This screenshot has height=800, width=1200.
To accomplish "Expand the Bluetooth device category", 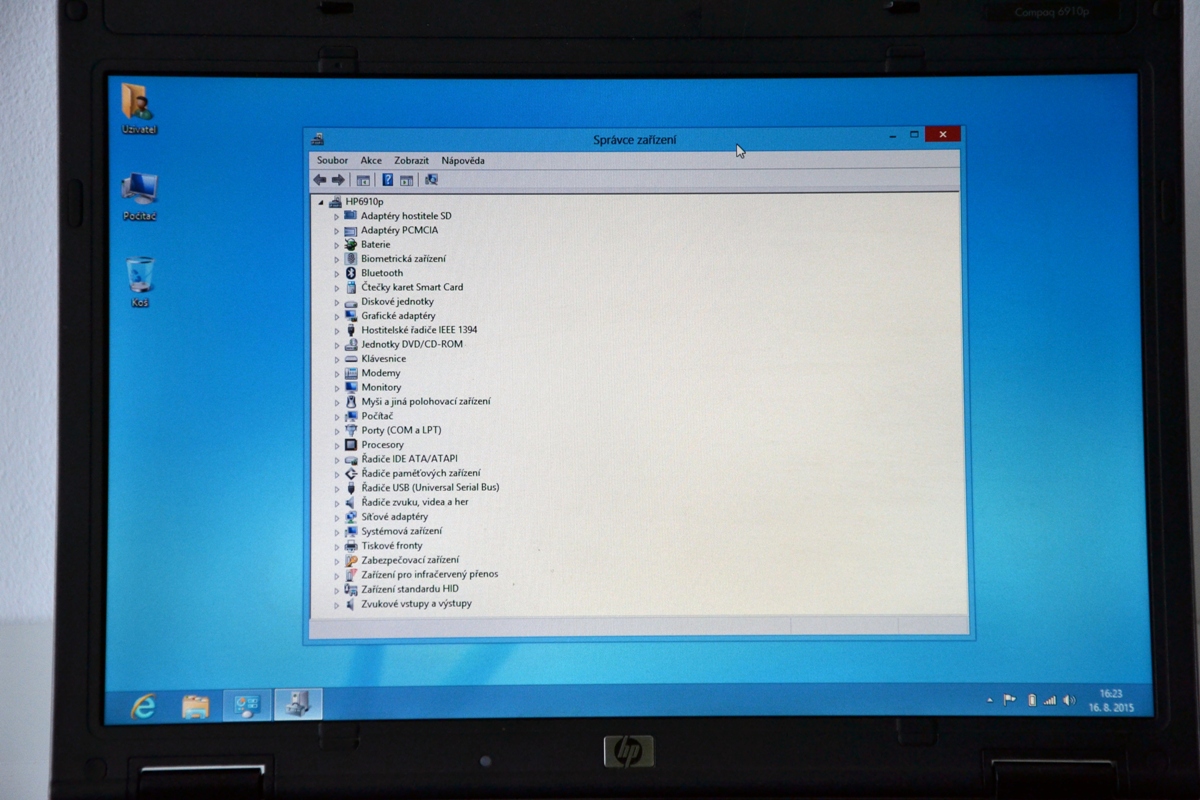I will click(337, 273).
